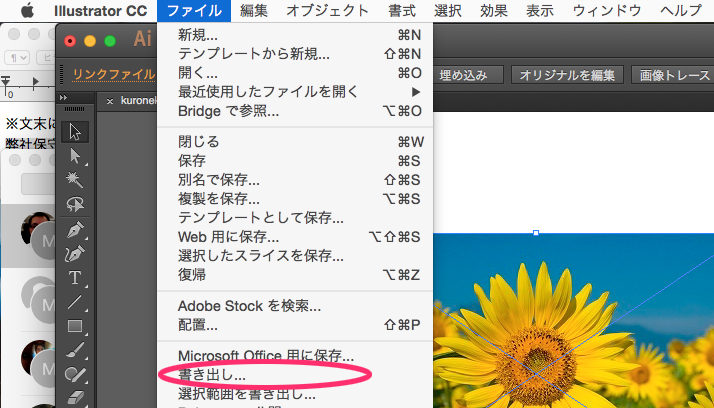Choose 新規... from the File menu

click(x=295, y=35)
